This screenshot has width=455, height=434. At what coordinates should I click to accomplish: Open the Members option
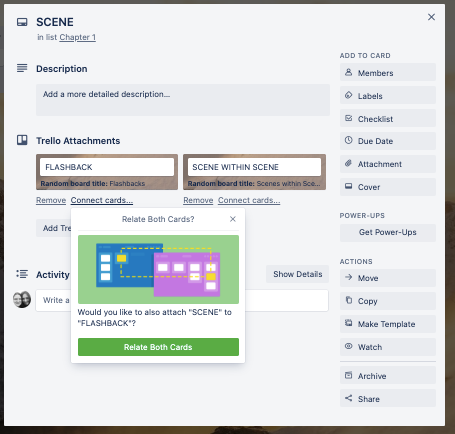click(388, 72)
